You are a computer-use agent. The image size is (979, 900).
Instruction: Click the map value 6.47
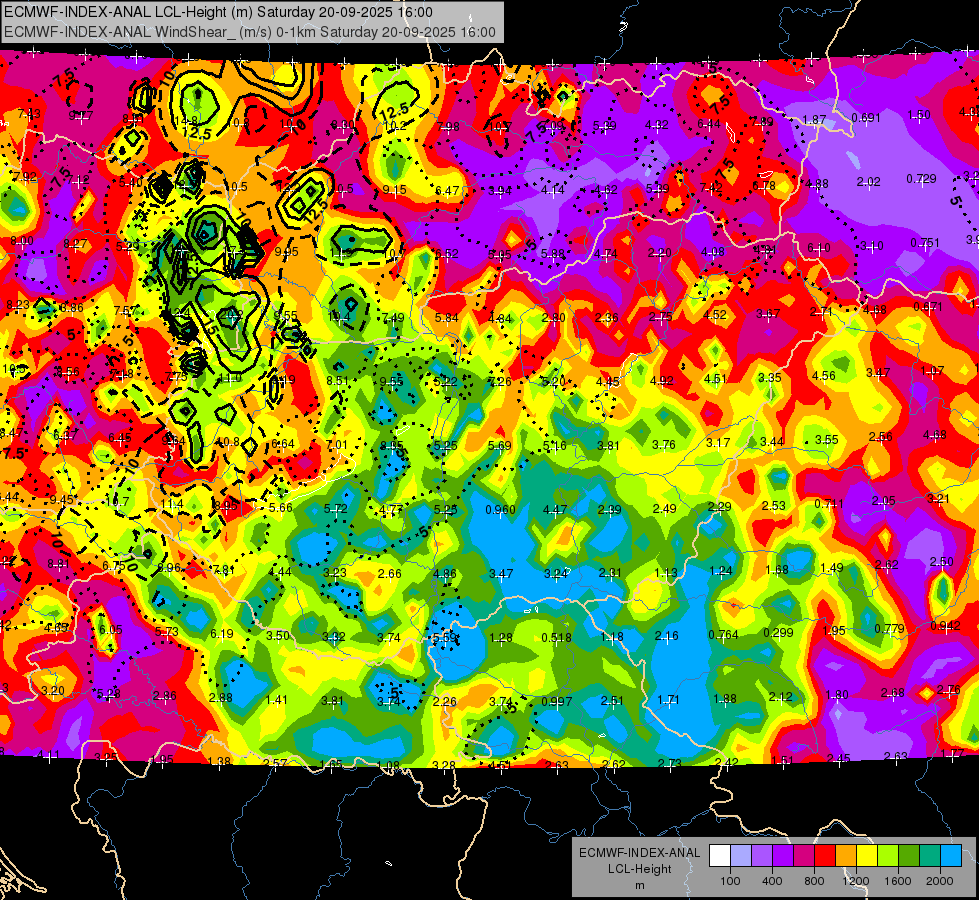[447, 190]
